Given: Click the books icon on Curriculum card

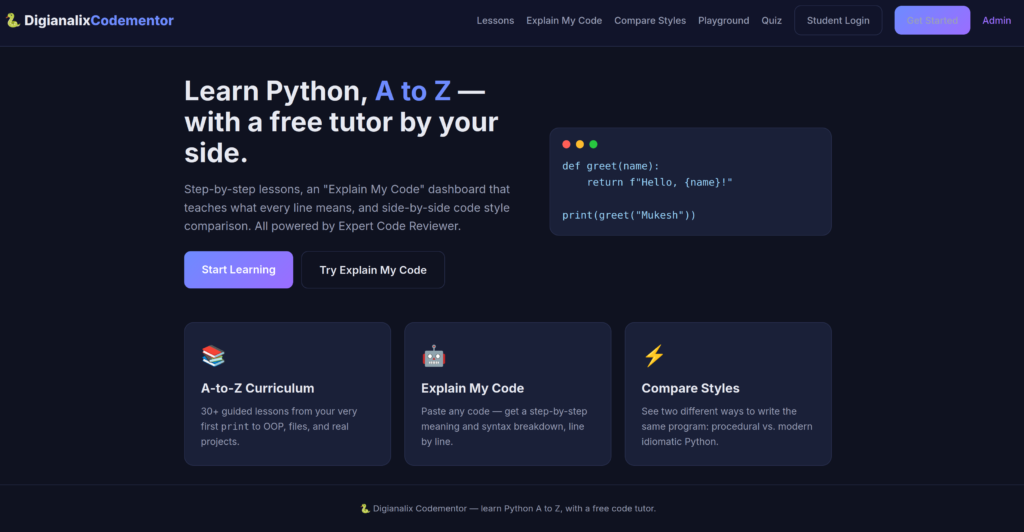Looking at the screenshot, I should 213,356.
